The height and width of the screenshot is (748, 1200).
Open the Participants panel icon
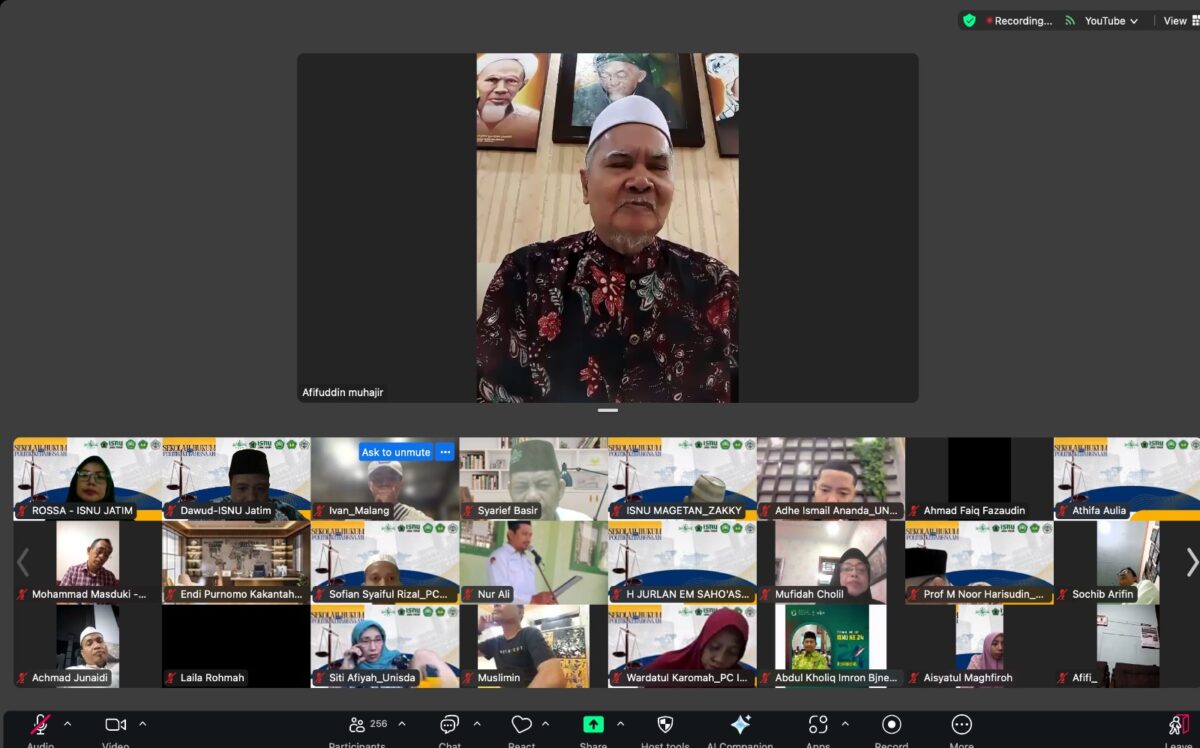pos(357,725)
